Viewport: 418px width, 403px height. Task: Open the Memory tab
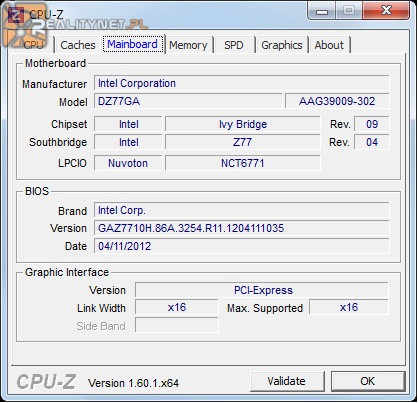tap(188, 45)
